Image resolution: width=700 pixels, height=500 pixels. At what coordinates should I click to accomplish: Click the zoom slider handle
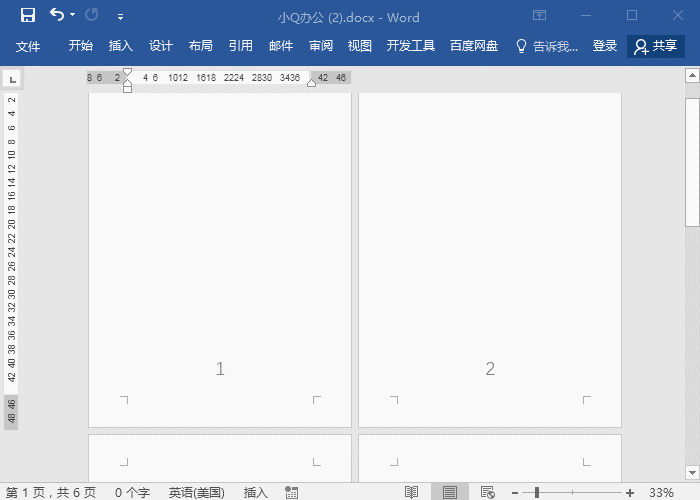point(537,492)
